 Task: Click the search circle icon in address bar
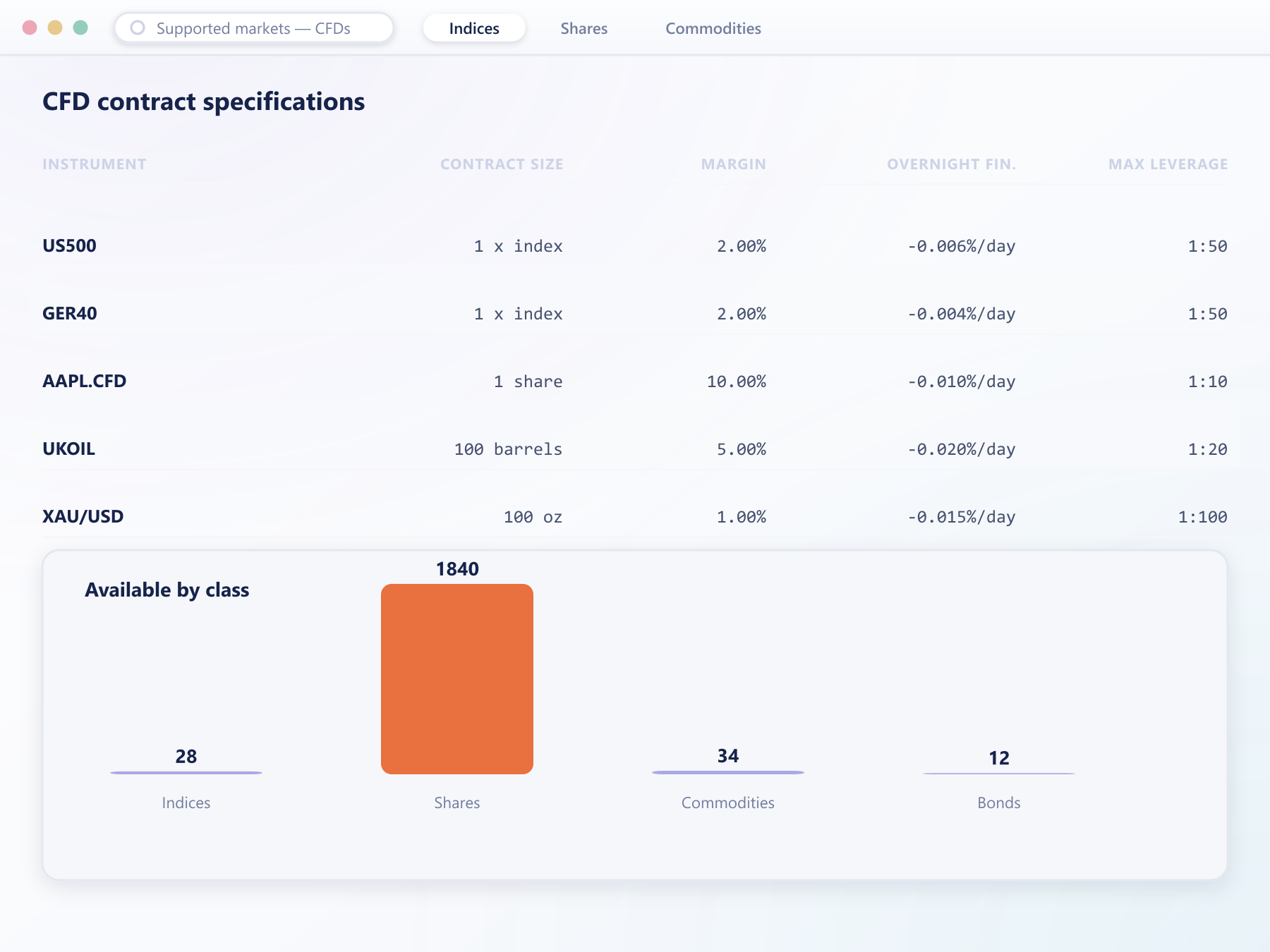(138, 28)
